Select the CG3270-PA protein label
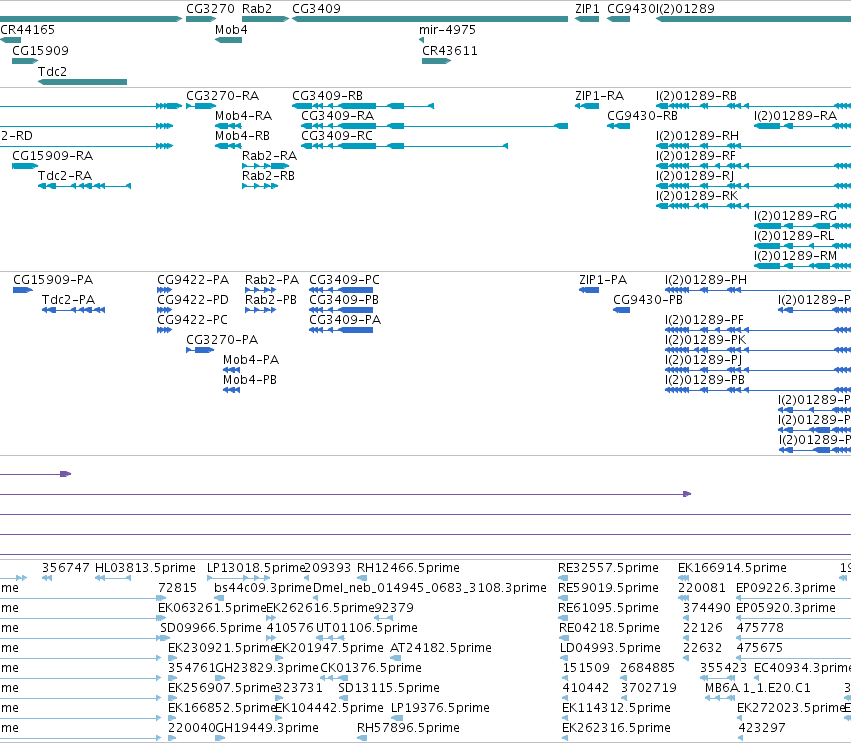851x743 pixels. pyautogui.click(x=222, y=340)
